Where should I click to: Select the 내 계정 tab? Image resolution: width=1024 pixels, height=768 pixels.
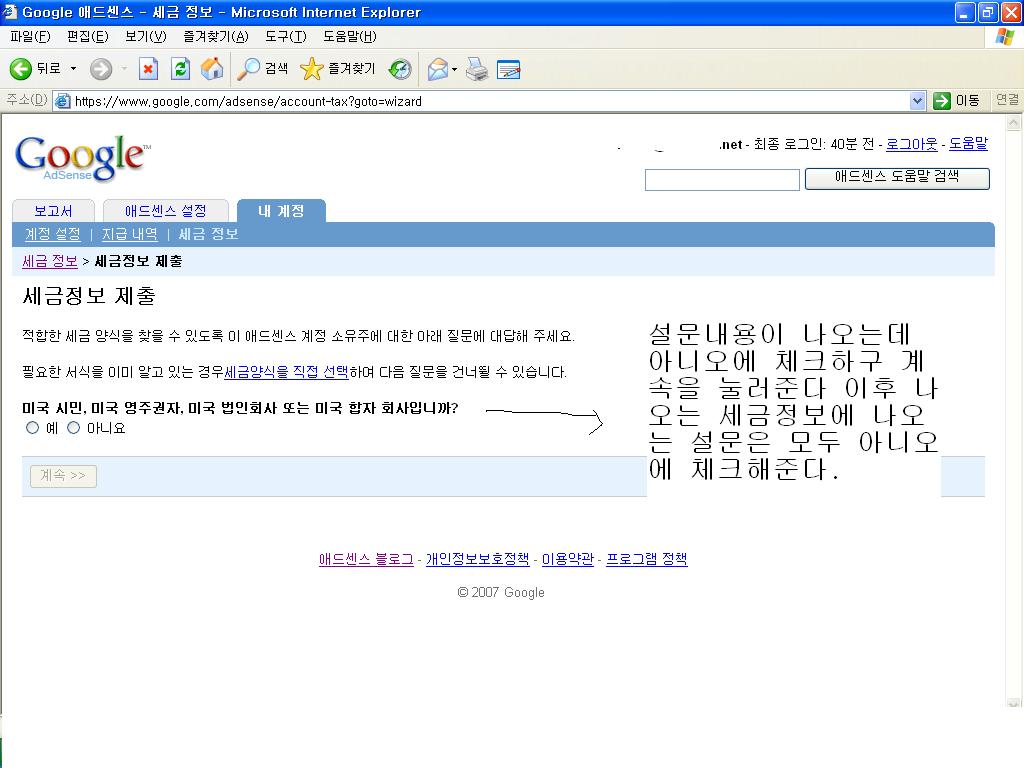point(281,211)
